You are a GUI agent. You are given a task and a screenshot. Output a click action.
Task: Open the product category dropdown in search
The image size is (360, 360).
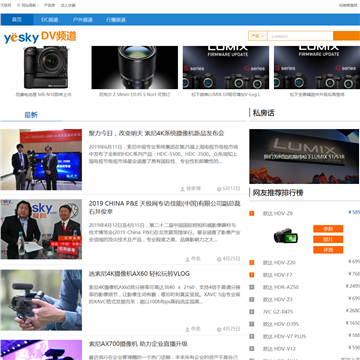[x=258, y=36]
